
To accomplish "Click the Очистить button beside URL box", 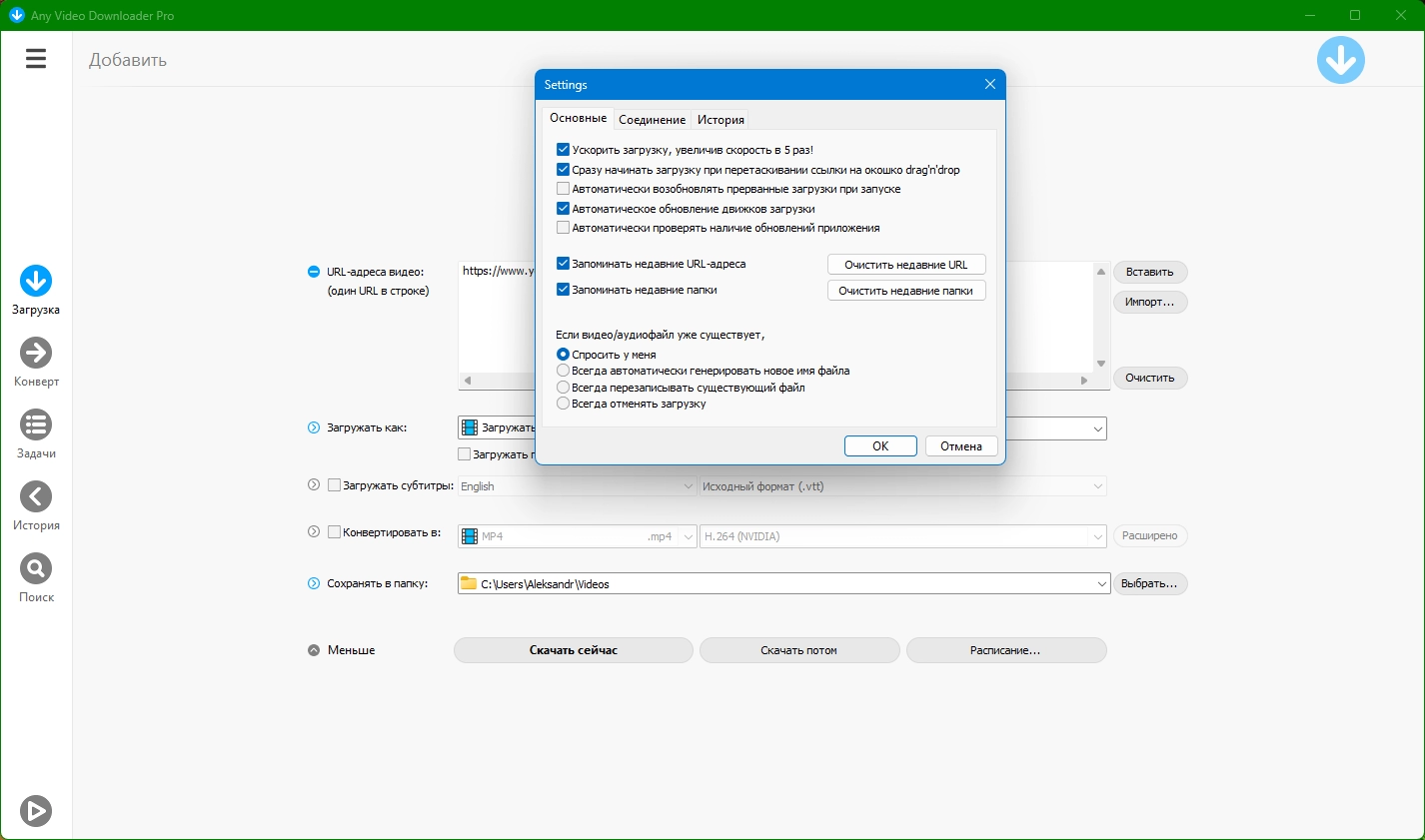I will pyautogui.click(x=1150, y=378).
